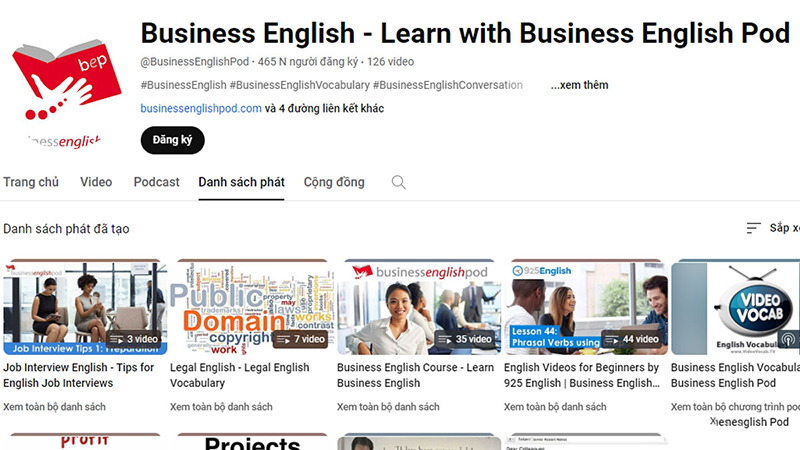Click the channel search magnifier icon
800x450 pixels.
(398, 182)
